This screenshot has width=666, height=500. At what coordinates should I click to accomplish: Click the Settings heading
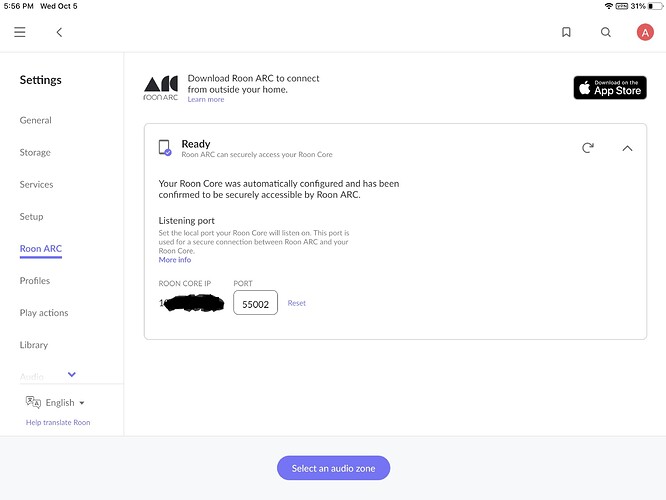(x=40, y=80)
